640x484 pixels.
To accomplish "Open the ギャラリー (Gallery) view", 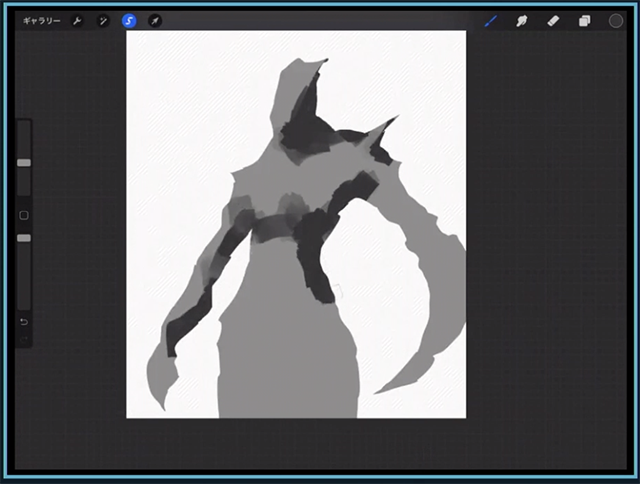I will (41, 21).
